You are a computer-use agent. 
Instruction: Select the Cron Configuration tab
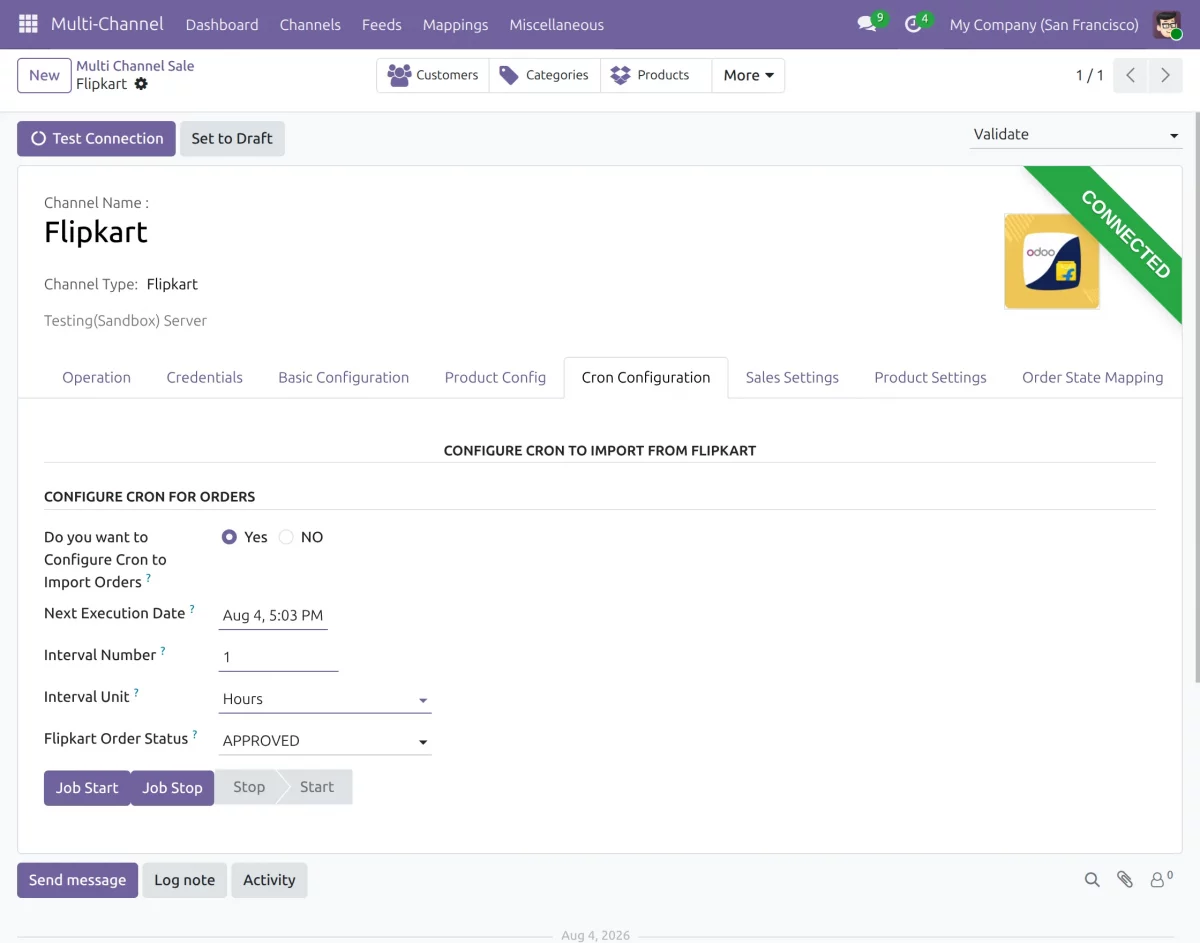coord(646,377)
